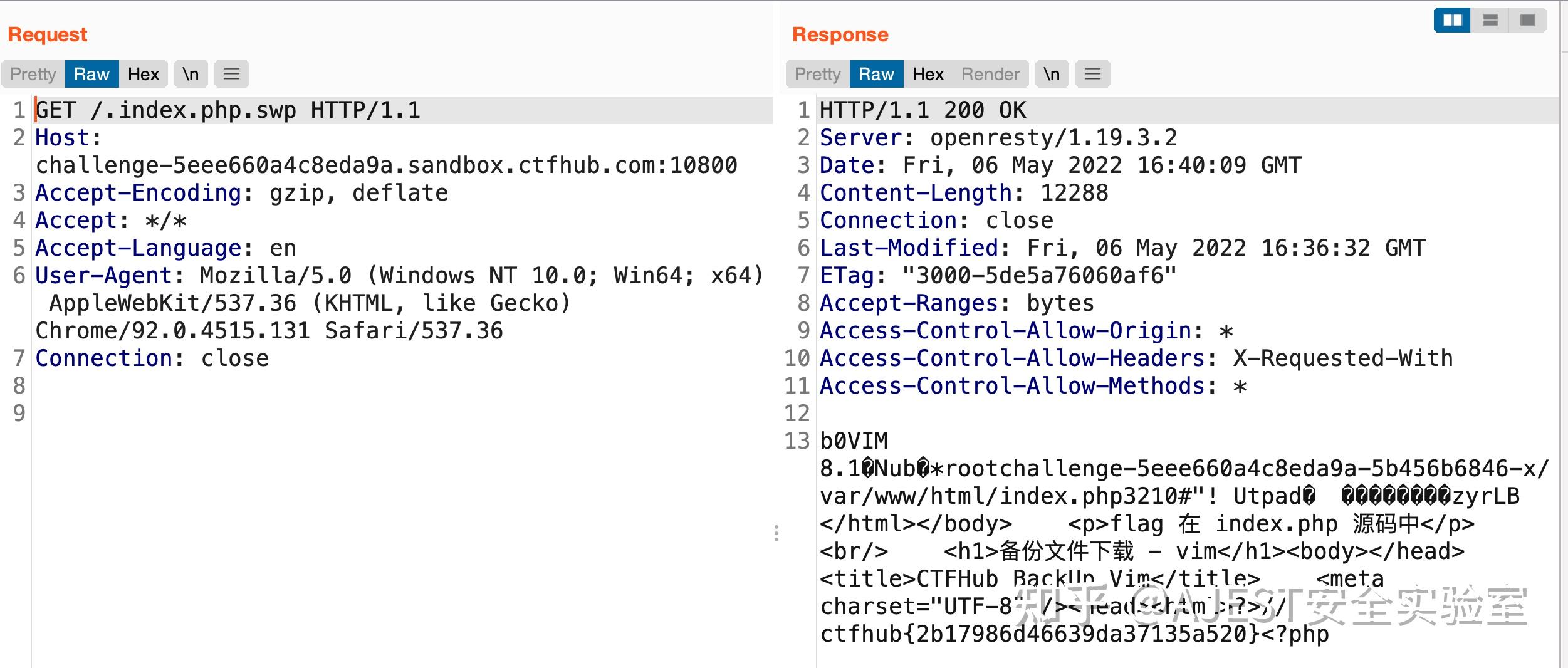Open the Response Render tab
The height and width of the screenshot is (668, 1568).
click(991, 74)
